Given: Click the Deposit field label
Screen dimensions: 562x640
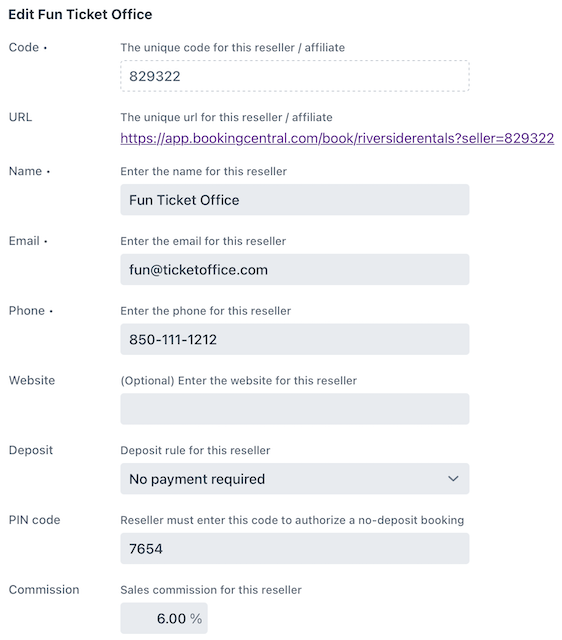Looking at the screenshot, I should point(31,450).
